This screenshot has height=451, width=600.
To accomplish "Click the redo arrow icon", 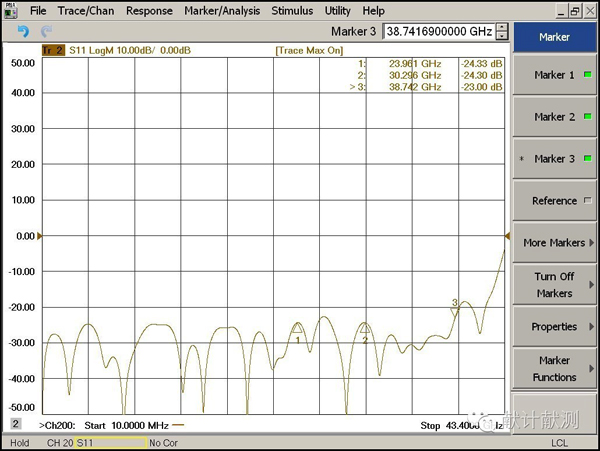I will 46,31.
